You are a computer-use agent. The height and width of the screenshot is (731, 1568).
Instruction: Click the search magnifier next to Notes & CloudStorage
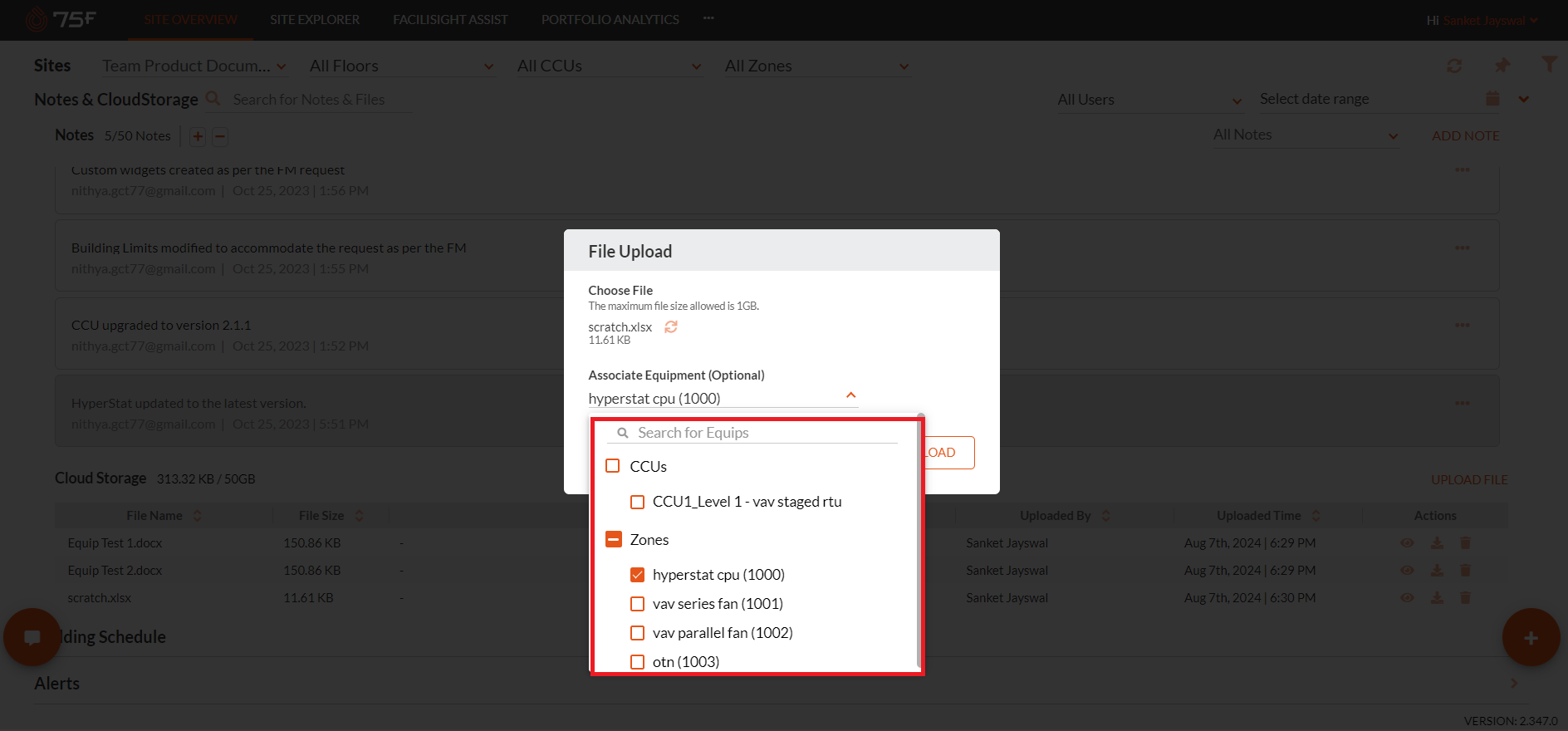pos(213,99)
